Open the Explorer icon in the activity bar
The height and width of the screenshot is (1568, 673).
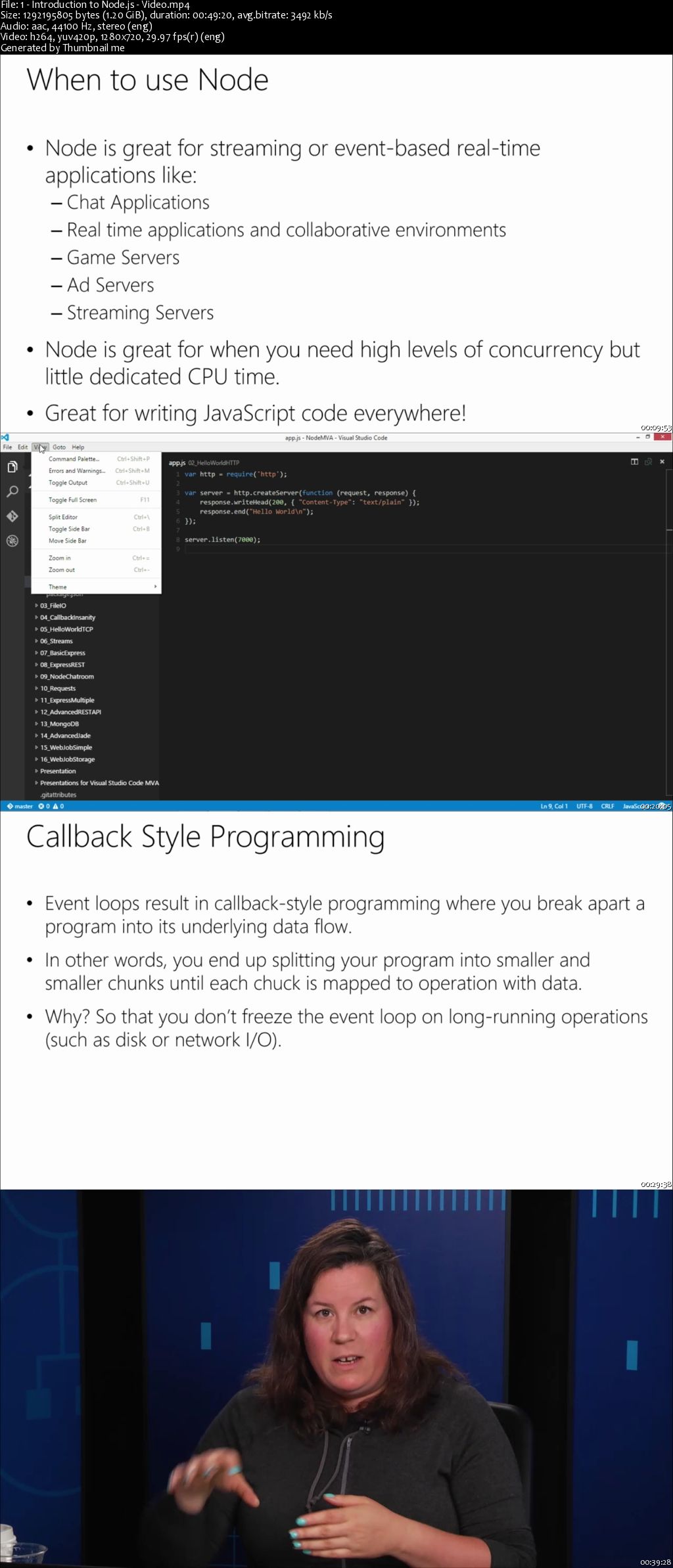[12, 467]
